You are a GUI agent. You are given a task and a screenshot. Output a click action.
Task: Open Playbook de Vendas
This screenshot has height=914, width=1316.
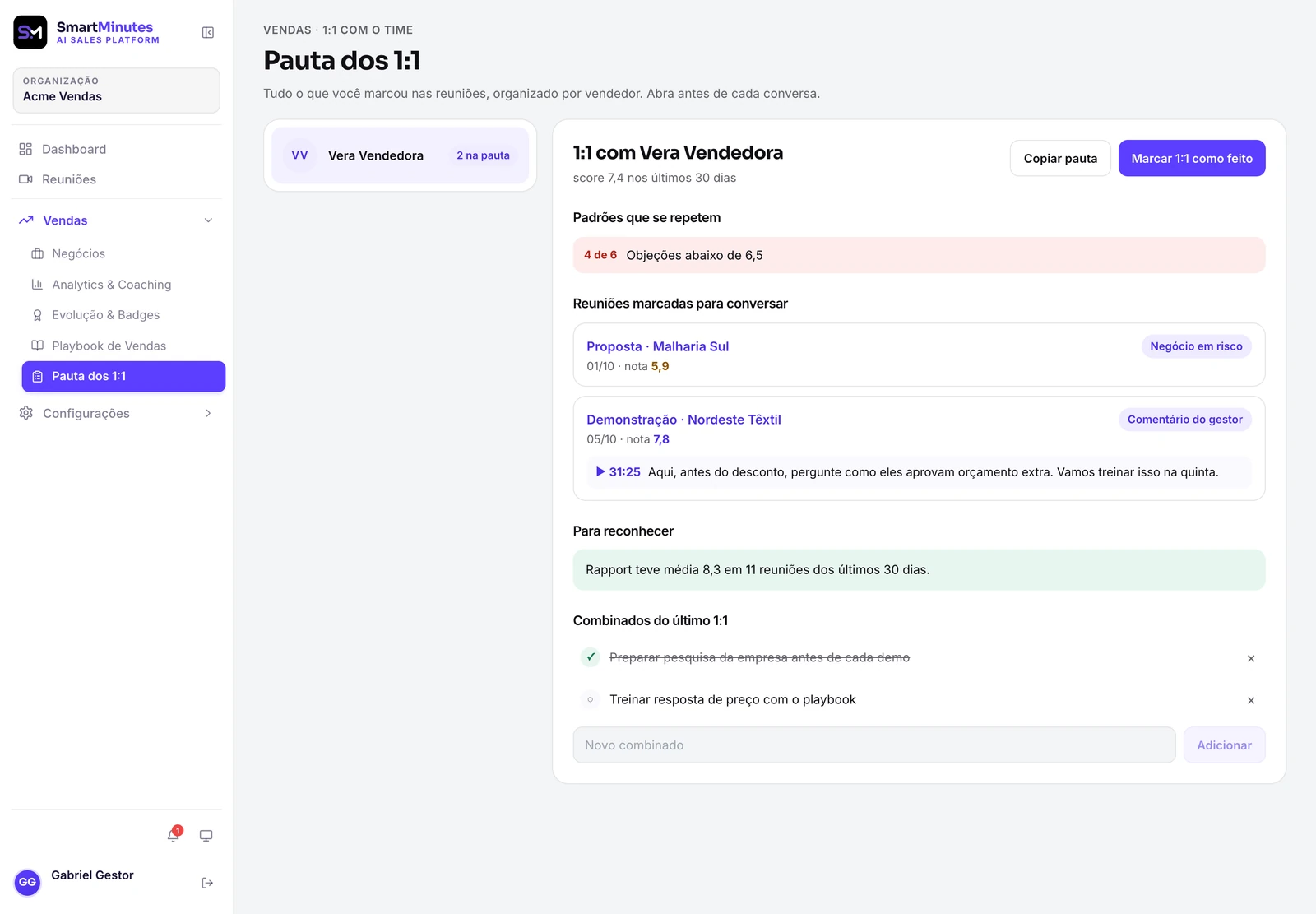[x=123, y=346]
